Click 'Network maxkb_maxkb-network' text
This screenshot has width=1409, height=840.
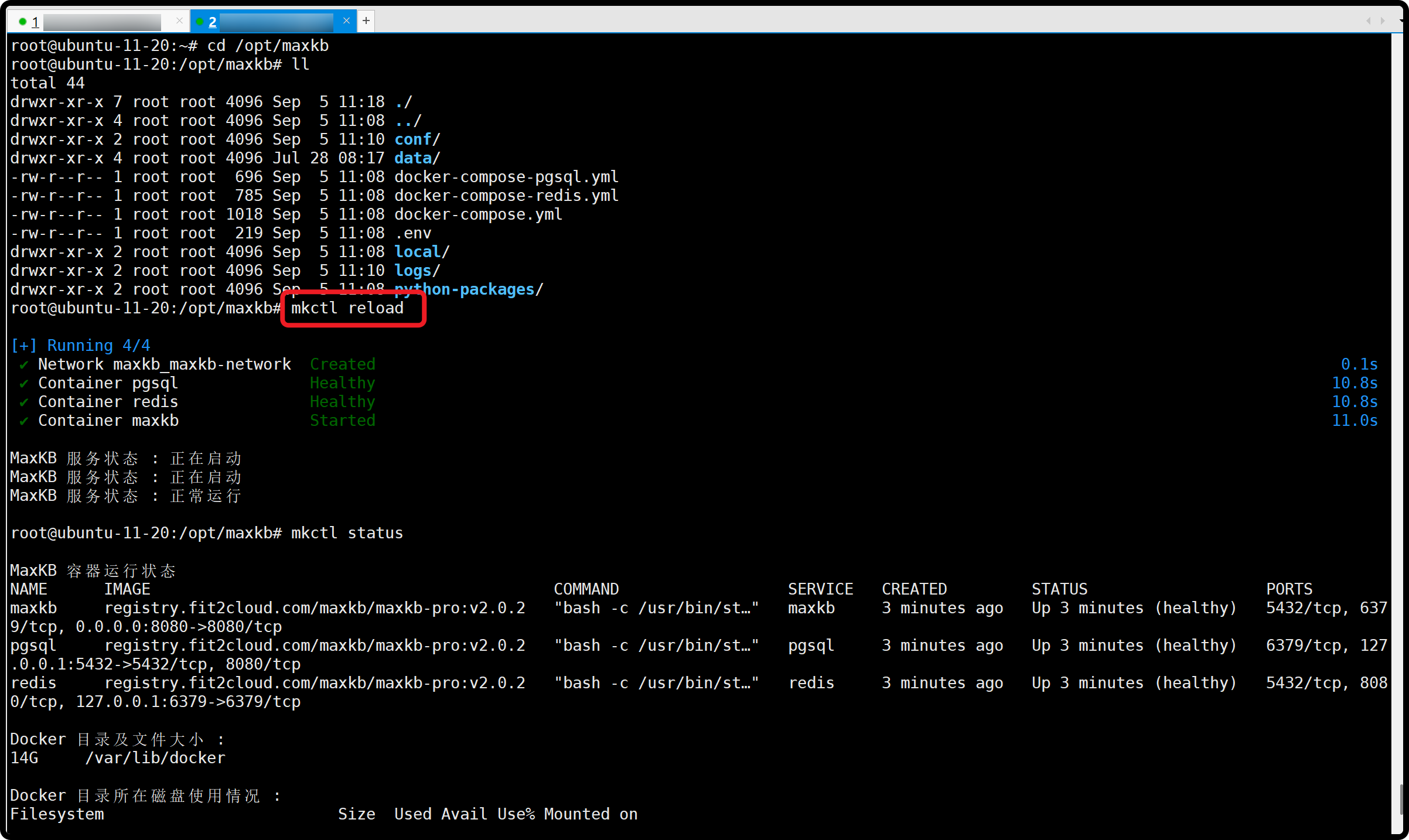(x=165, y=364)
